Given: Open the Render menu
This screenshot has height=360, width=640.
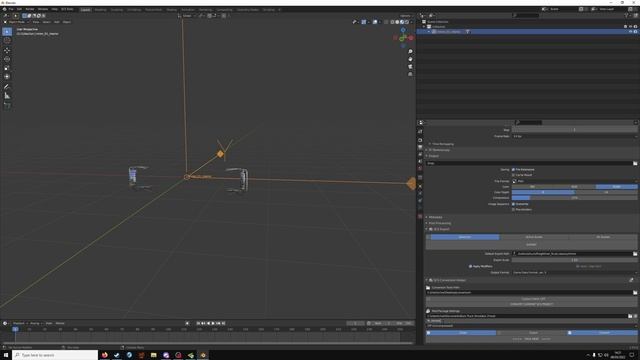Looking at the screenshot, I should 30,9.
